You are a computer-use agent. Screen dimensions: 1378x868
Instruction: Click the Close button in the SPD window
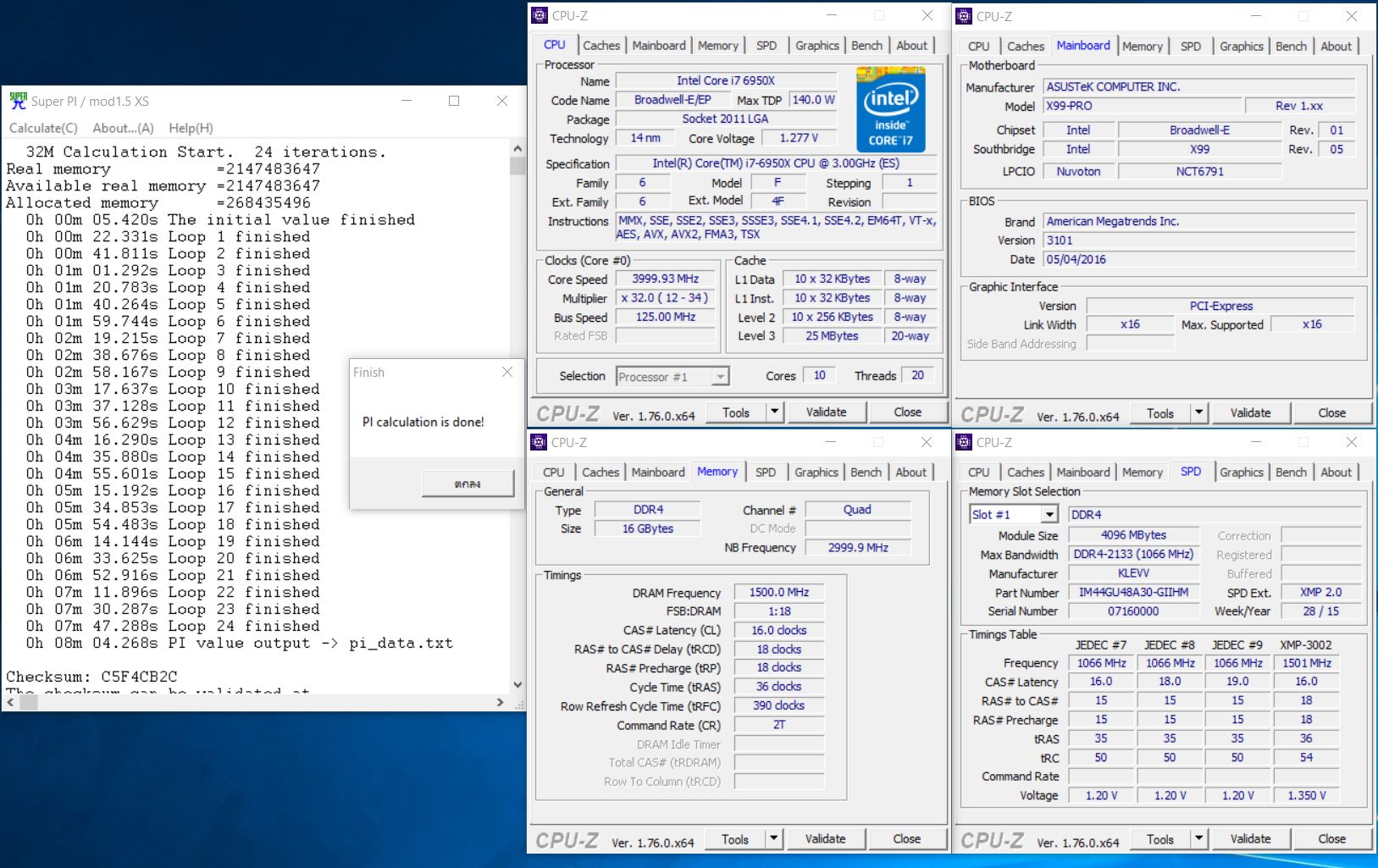point(1331,839)
